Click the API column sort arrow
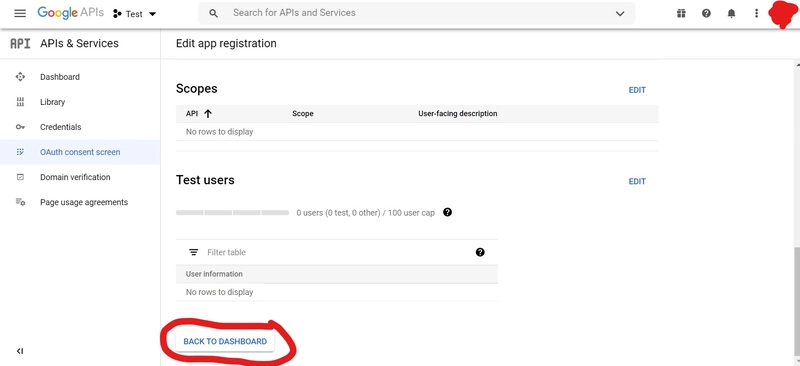 [208, 114]
